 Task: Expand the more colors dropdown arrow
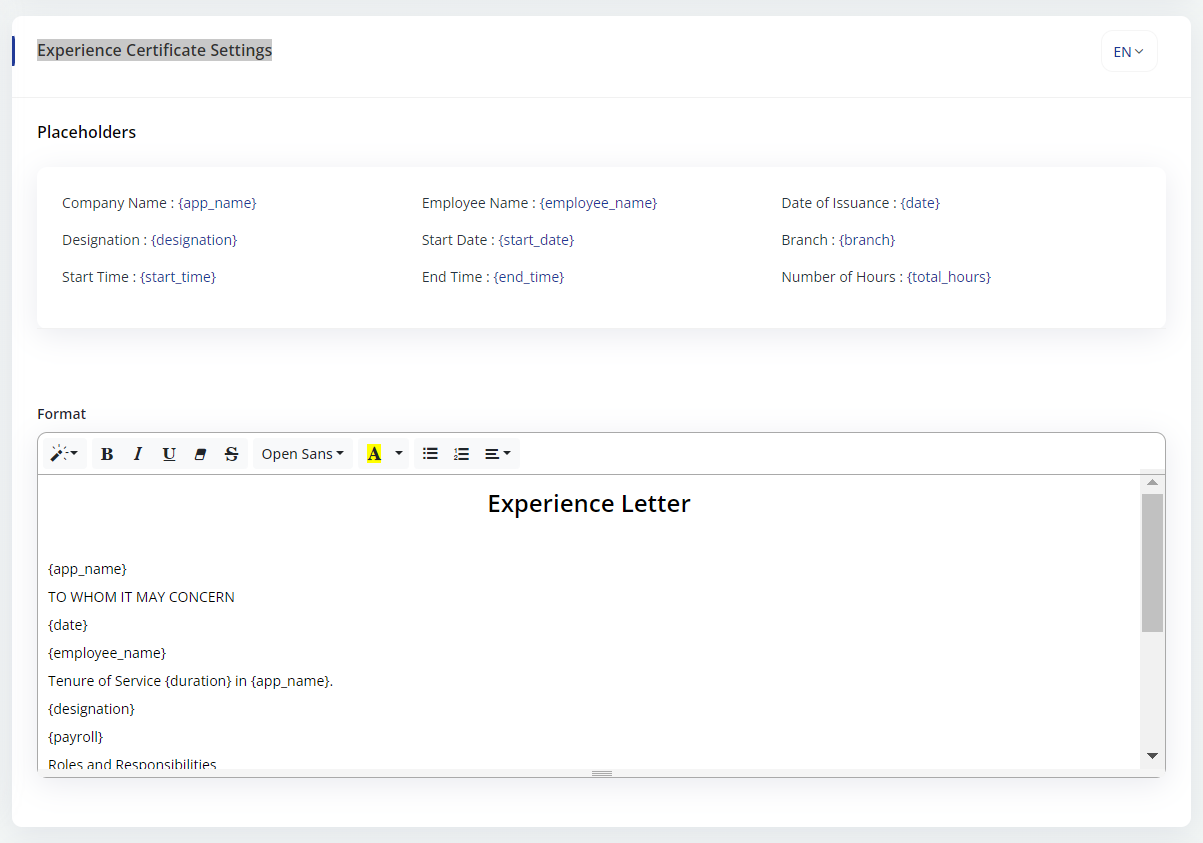click(x=399, y=454)
